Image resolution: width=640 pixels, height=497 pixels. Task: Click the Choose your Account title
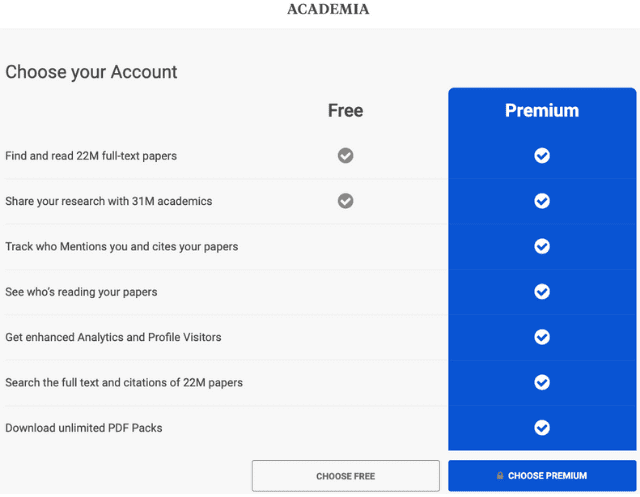pos(91,72)
